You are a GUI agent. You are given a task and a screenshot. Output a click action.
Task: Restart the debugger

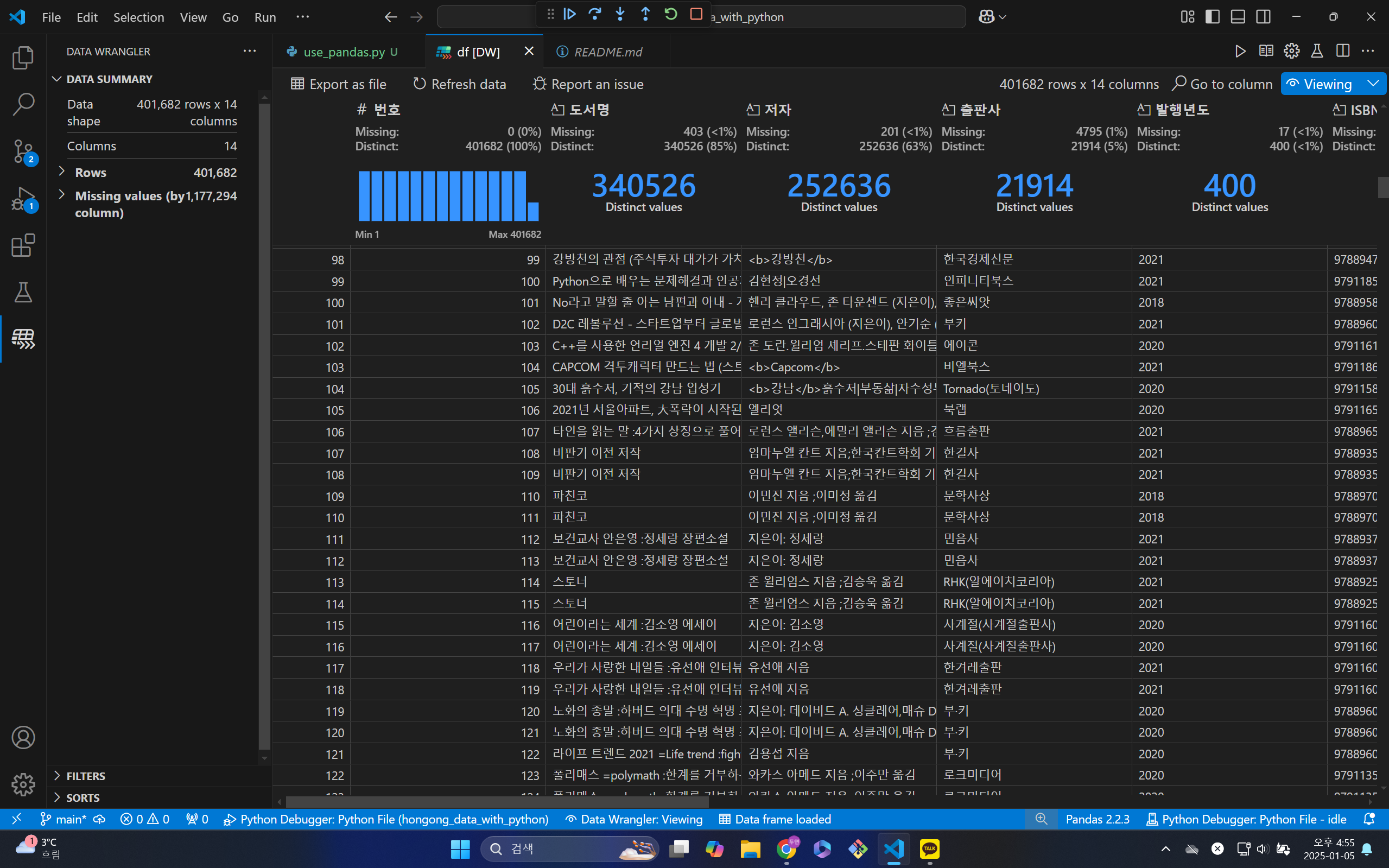point(670,14)
